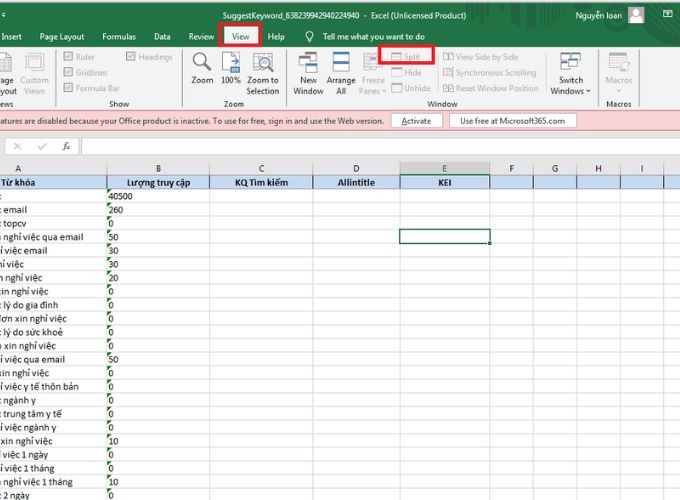The height and width of the screenshot is (500, 680).
Task: Select the cell việc y tế thôn bản
Action: coord(53,386)
